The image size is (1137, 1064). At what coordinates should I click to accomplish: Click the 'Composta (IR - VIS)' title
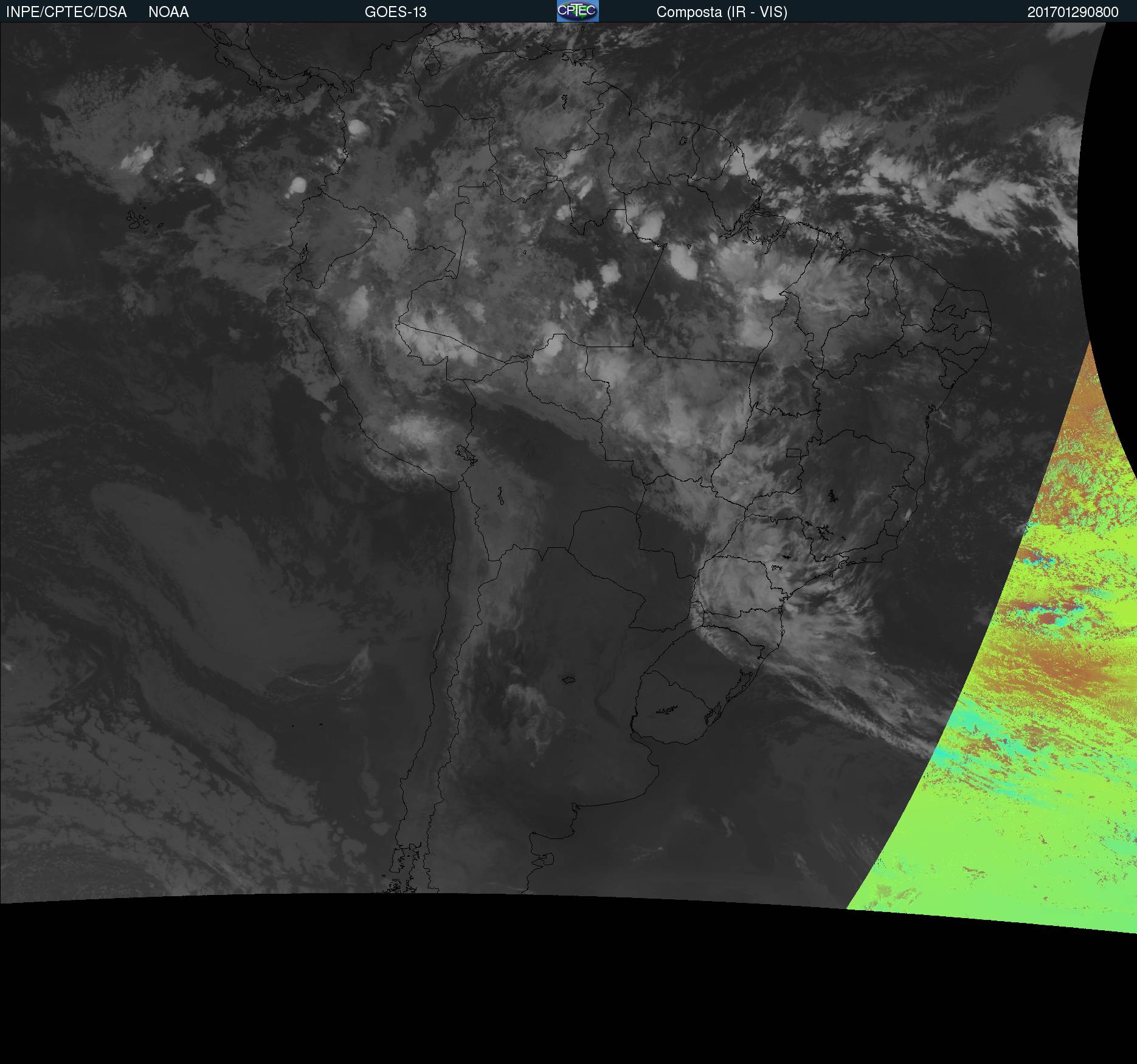(722, 12)
